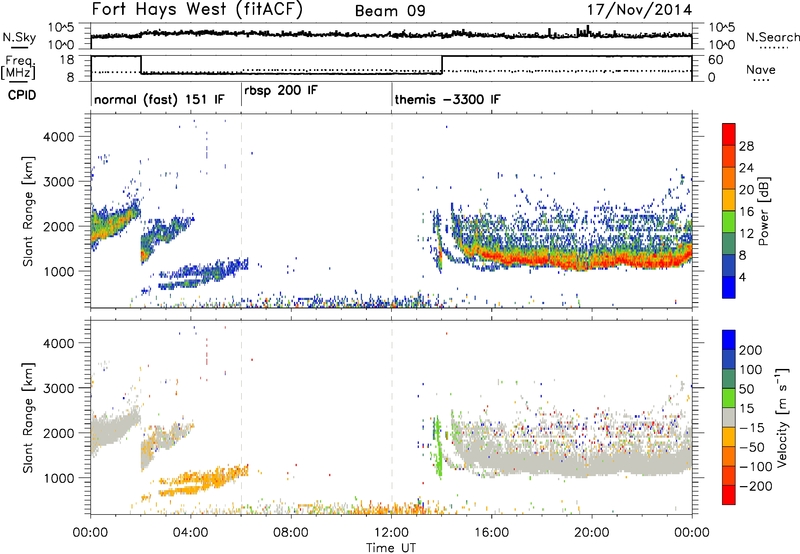The width and height of the screenshot is (800, 554).
Task: Click the 'N.Sky' legend label
Action: tap(19, 37)
